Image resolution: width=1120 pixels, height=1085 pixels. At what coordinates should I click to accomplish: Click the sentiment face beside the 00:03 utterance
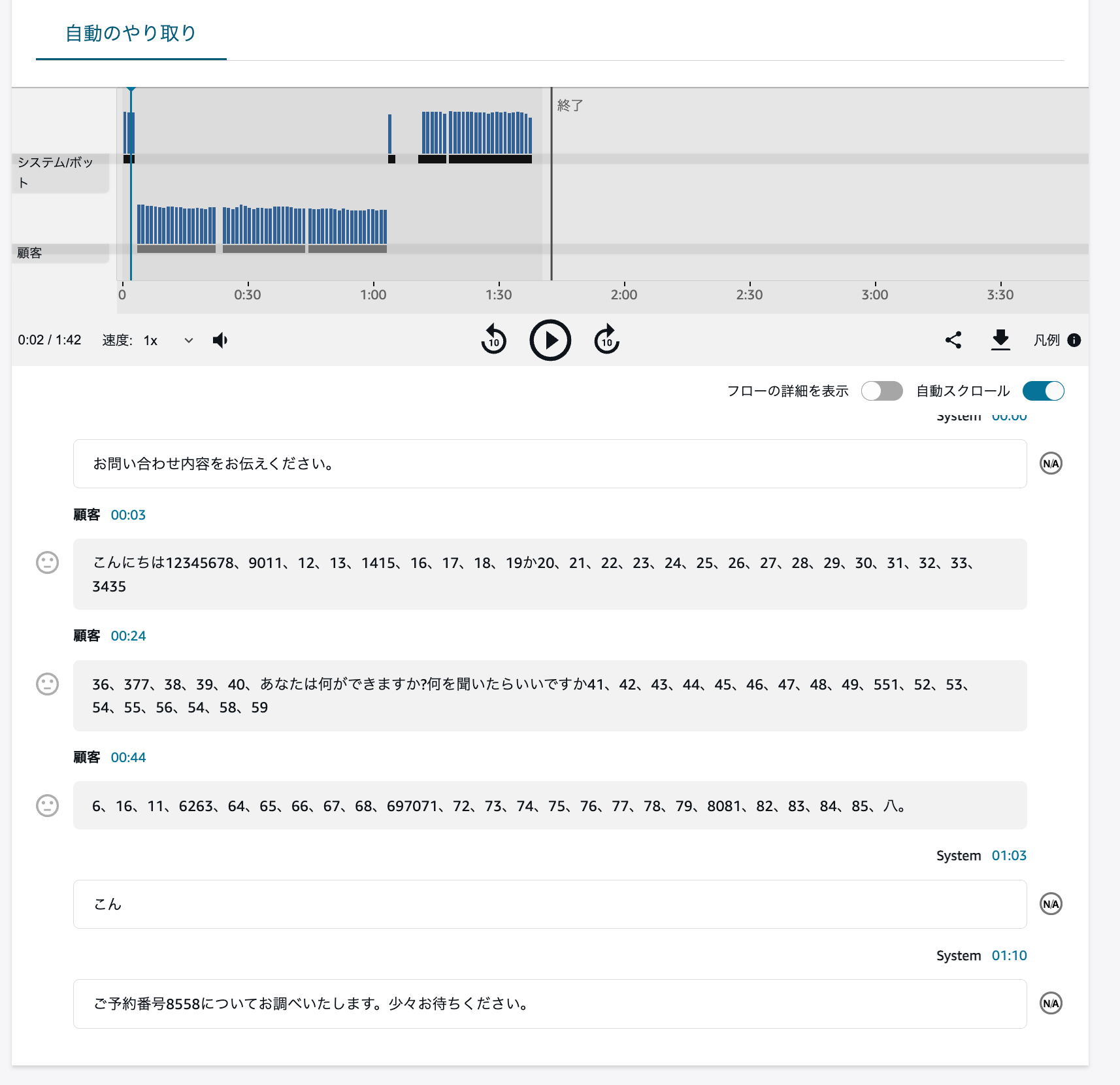47,563
